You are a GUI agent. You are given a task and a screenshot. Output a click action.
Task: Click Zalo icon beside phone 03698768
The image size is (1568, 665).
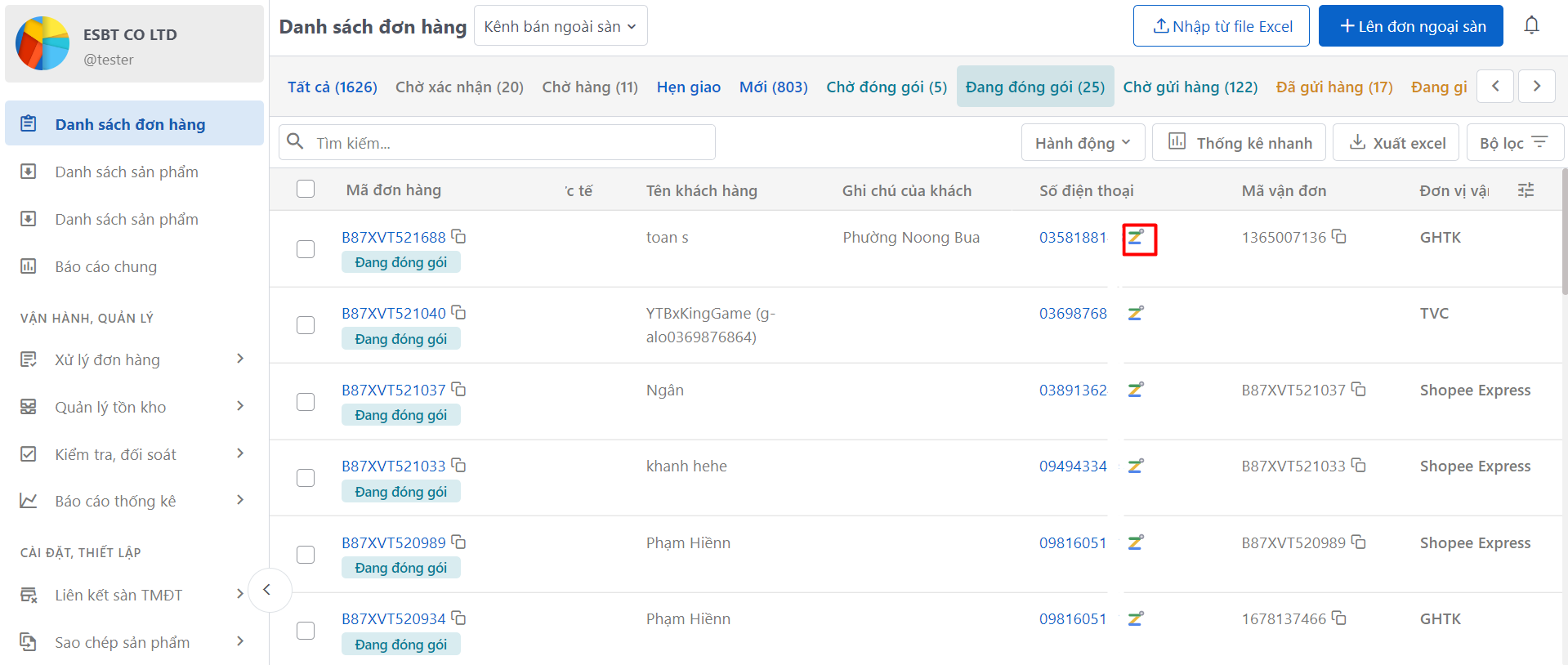point(1136,313)
